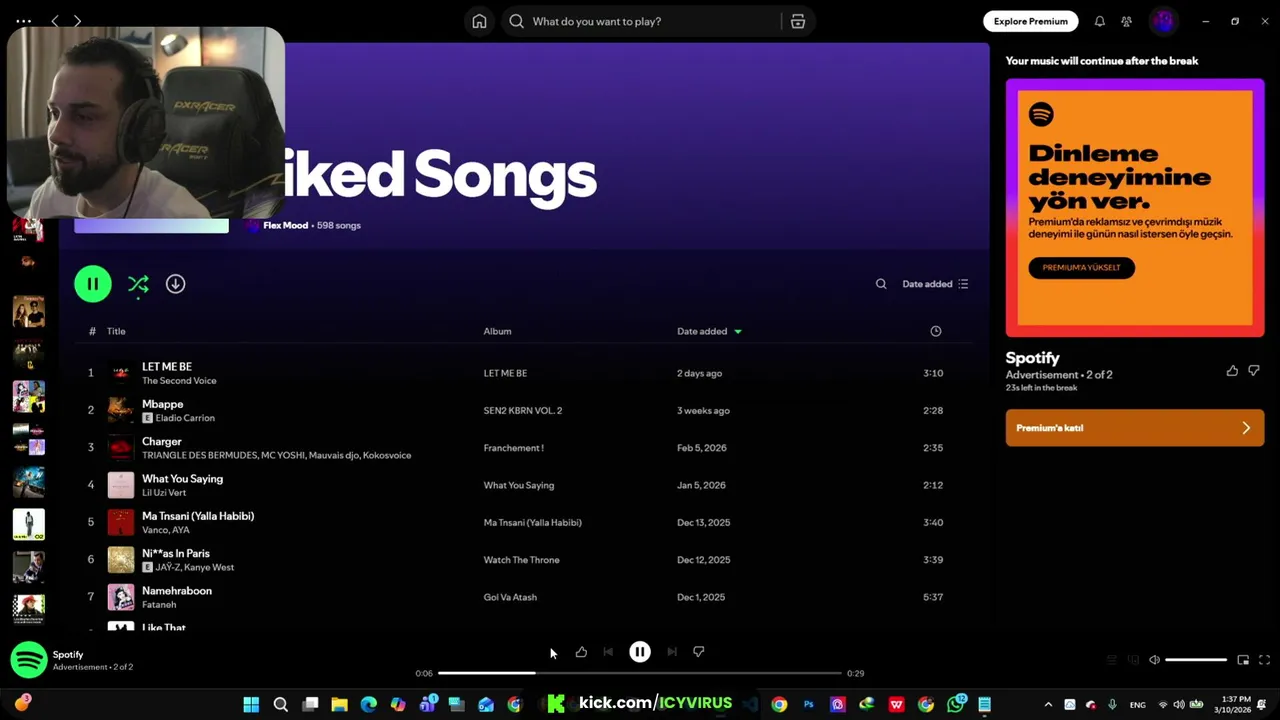
Task: Open the Franchement ! album link
Action: (x=513, y=448)
